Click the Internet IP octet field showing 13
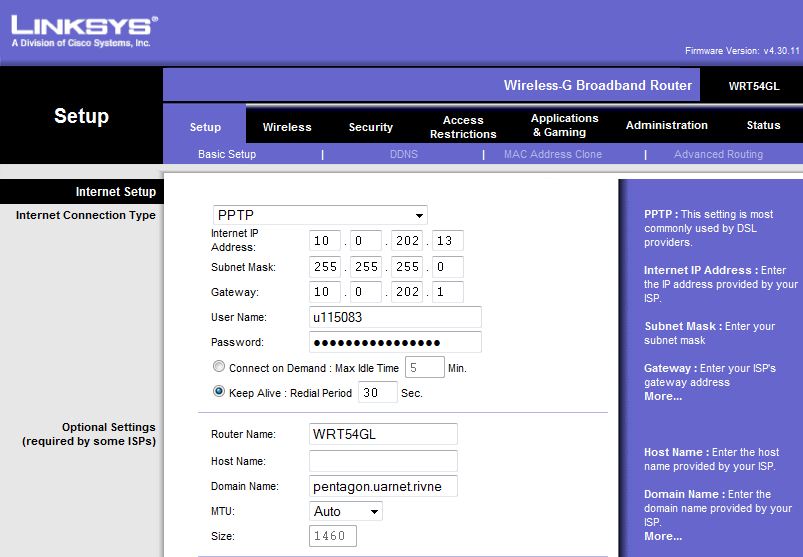 tap(448, 241)
